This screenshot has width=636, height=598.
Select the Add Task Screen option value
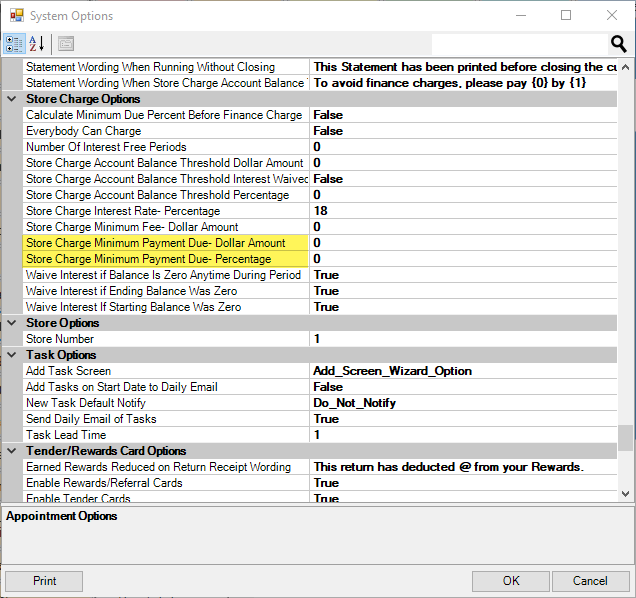pyautogui.click(x=462, y=371)
